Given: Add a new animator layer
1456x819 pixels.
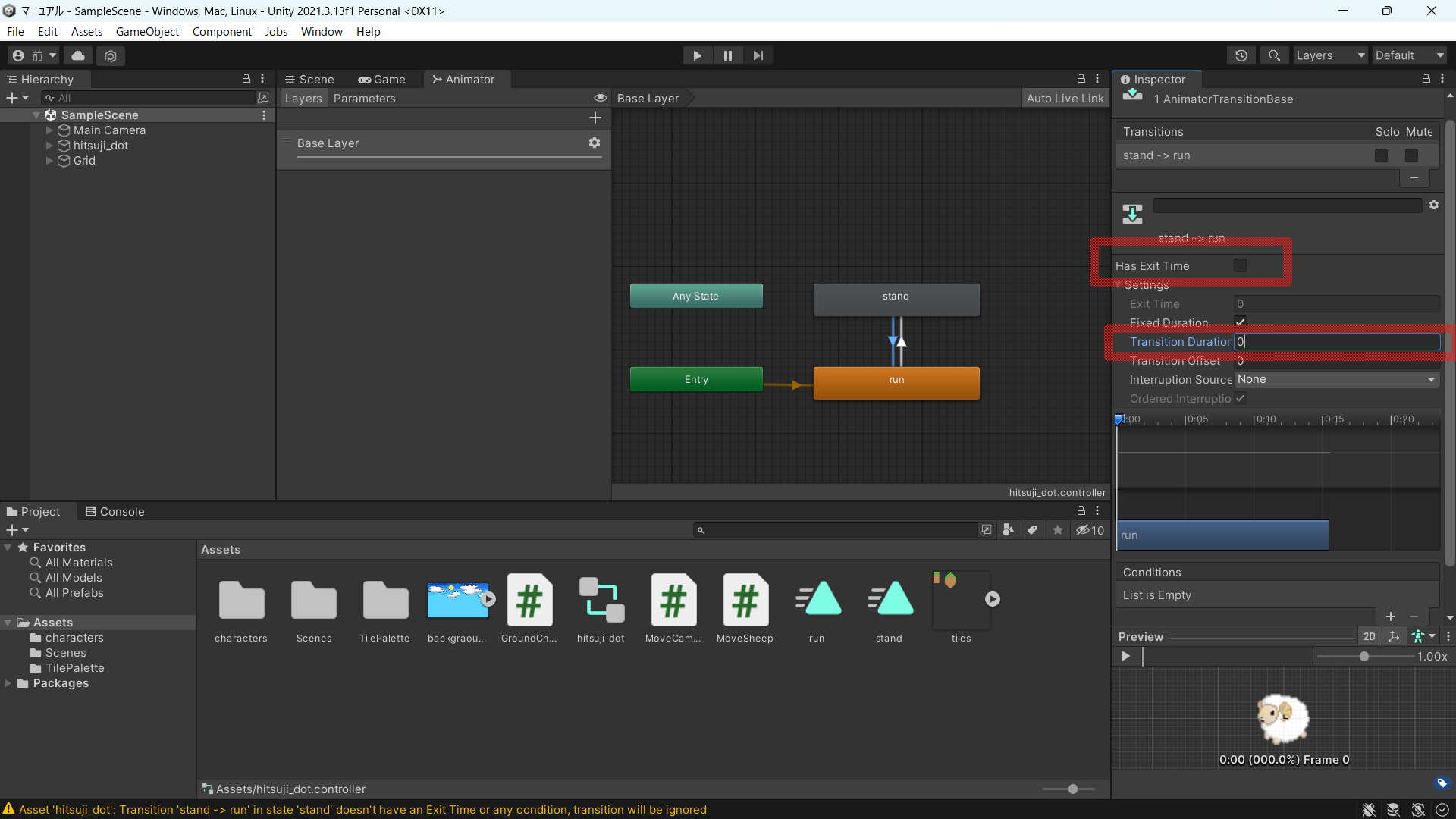Looking at the screenshot, I should (595, 118).
